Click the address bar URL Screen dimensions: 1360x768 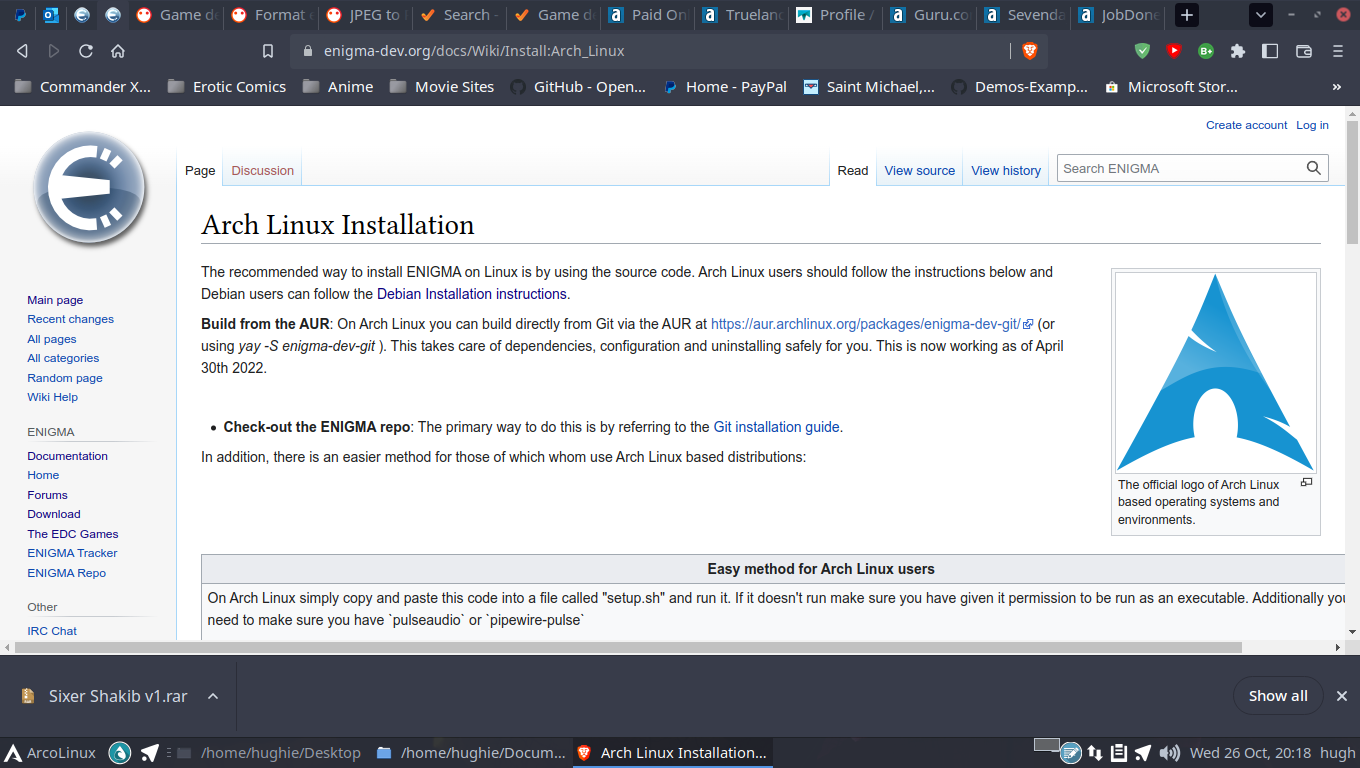[474, 51]
